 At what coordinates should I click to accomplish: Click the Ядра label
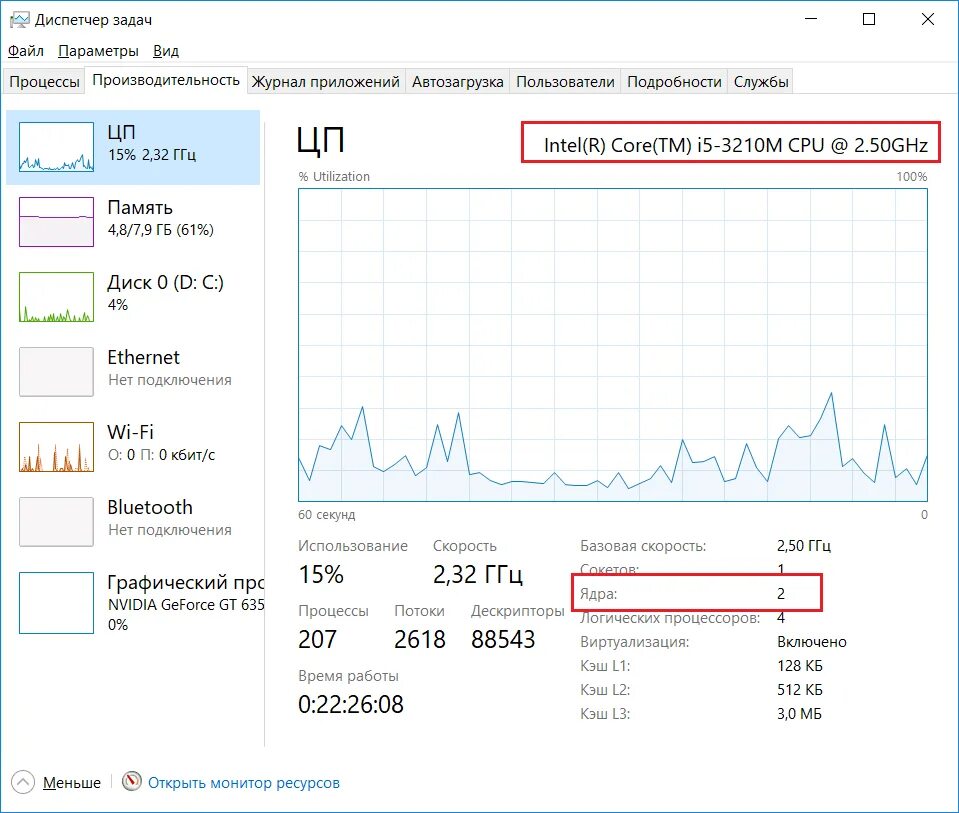599,593
